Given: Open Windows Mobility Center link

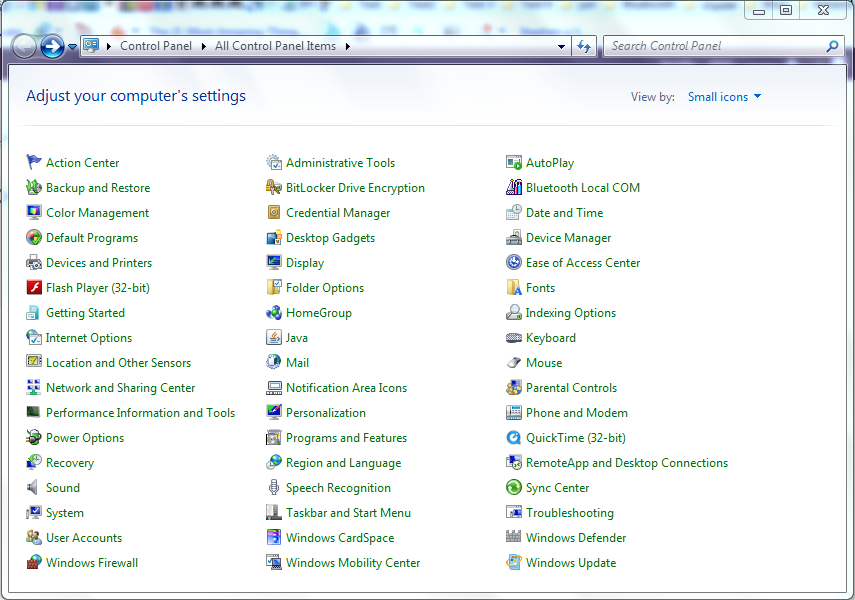Looking at the screenshot, I should 353,563.
